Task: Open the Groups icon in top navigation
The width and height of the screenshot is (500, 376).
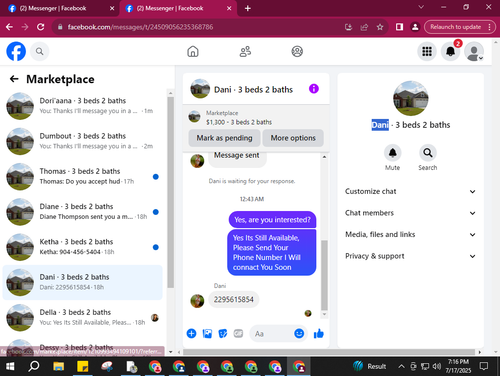Action: (297, 51)
